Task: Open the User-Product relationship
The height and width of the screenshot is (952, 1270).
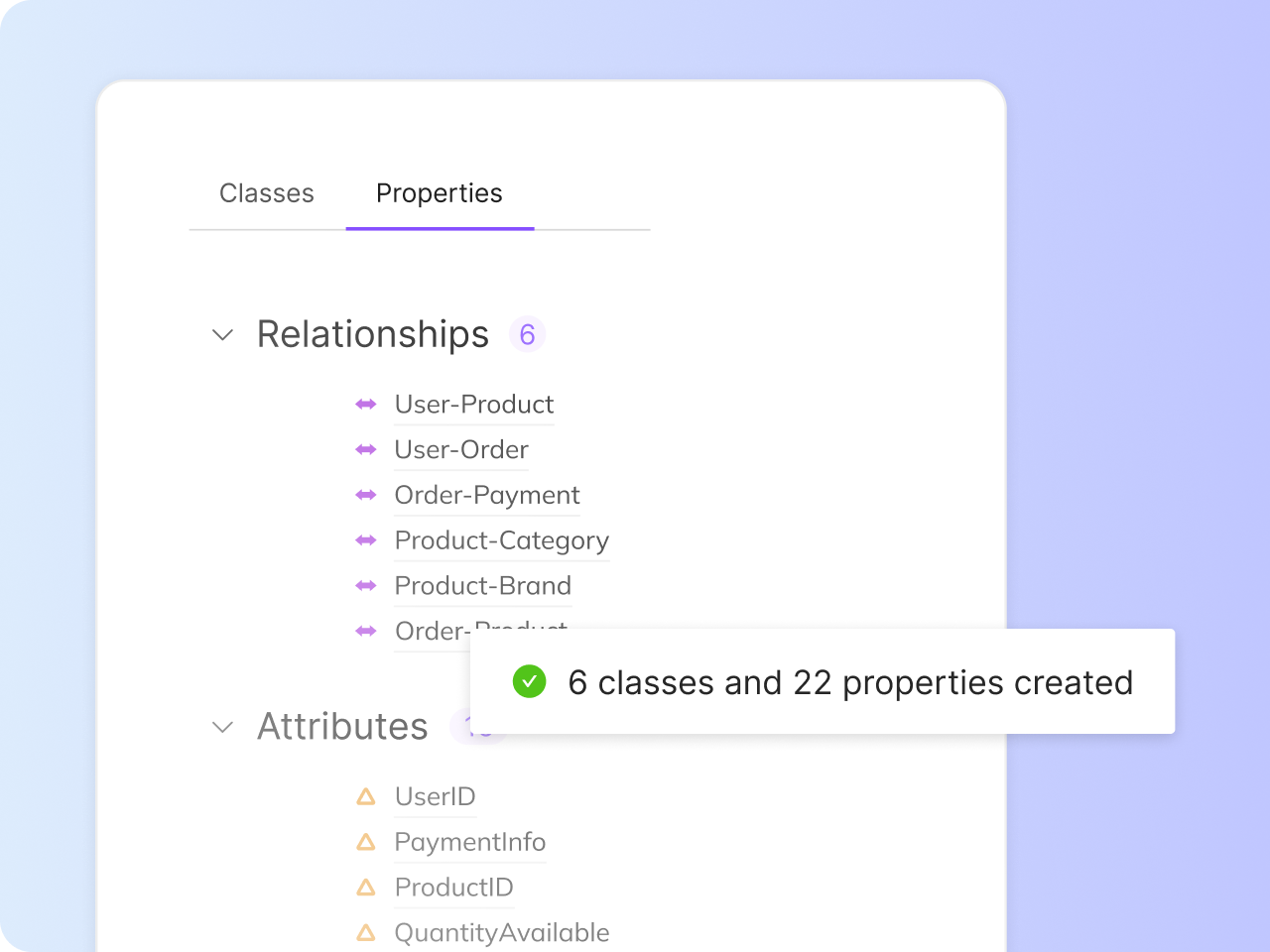Action: point(473,405)
